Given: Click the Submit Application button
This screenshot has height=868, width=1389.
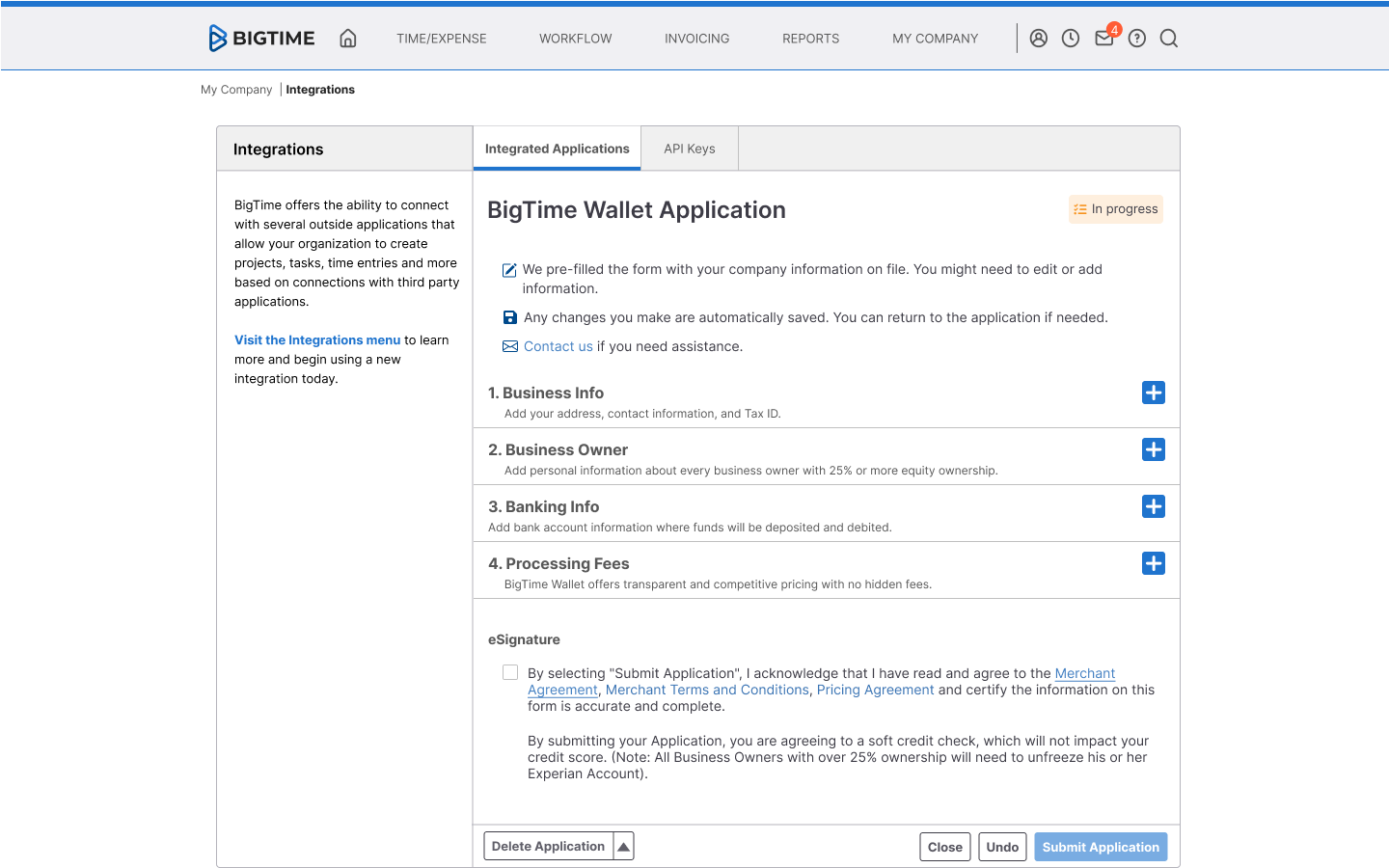Looking at the screenshot, I should tap(1101, 847).
